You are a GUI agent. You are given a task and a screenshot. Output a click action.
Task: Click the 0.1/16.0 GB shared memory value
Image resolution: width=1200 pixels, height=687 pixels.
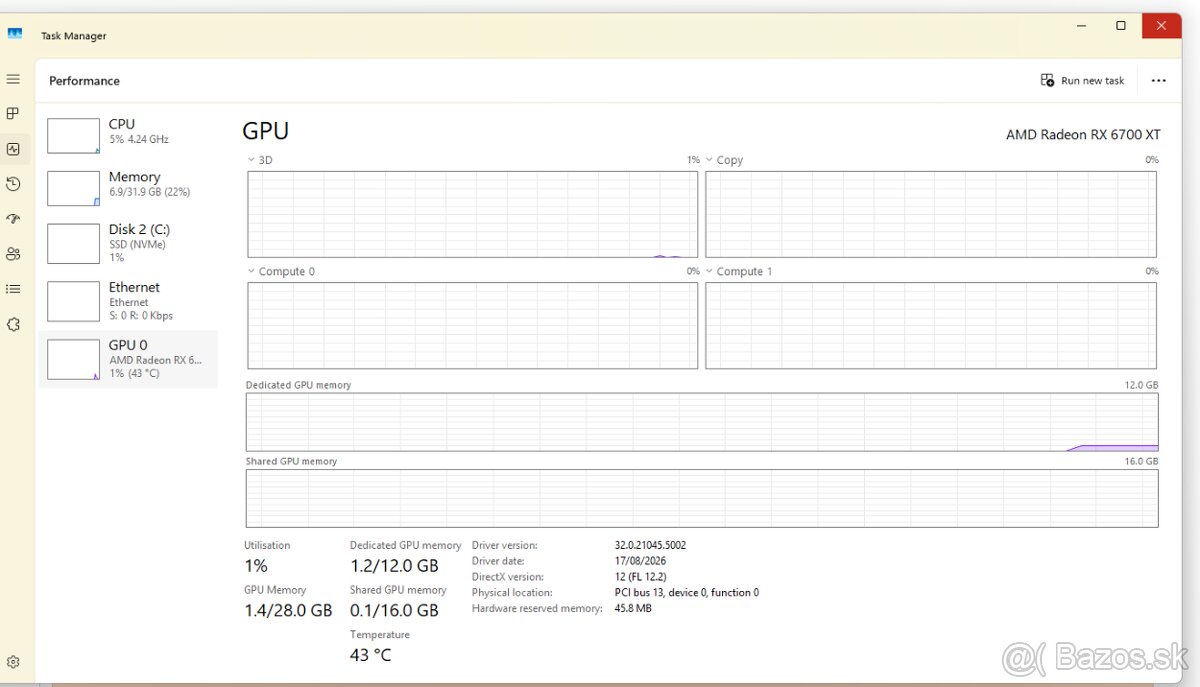pos(394,610)
